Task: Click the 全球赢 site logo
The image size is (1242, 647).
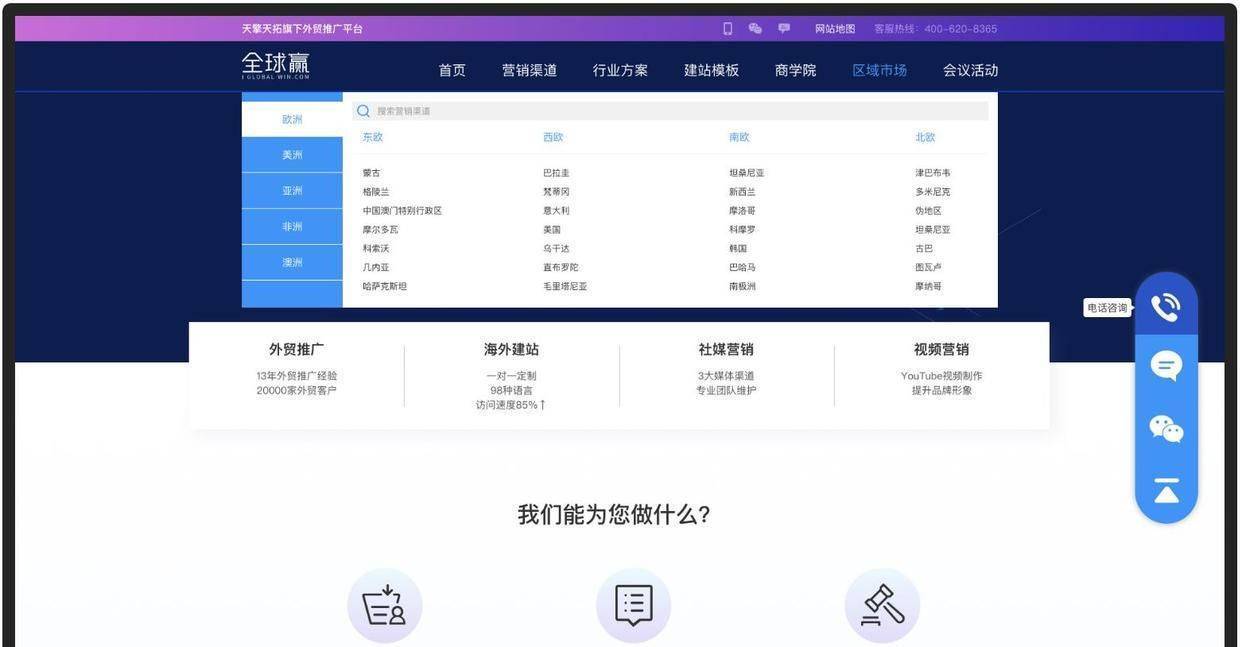Action: (x=276, y=66)
